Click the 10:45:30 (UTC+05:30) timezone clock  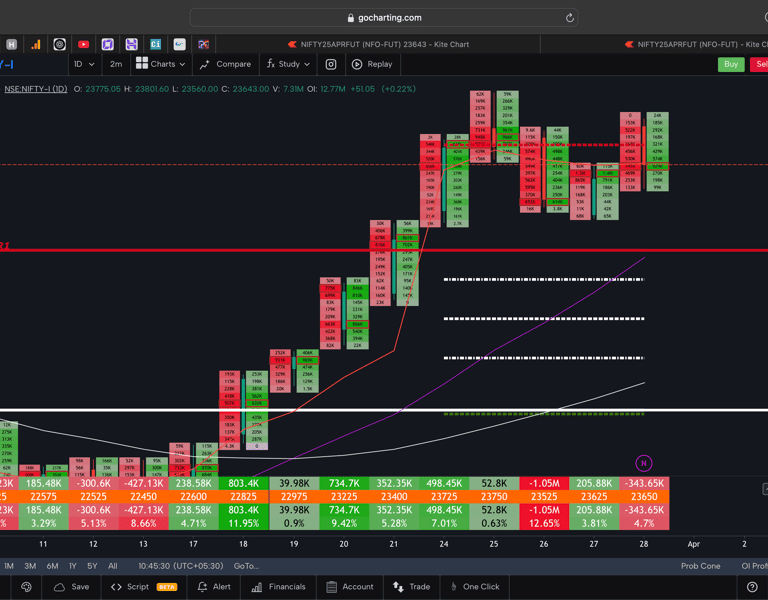[x=181, y=566]
